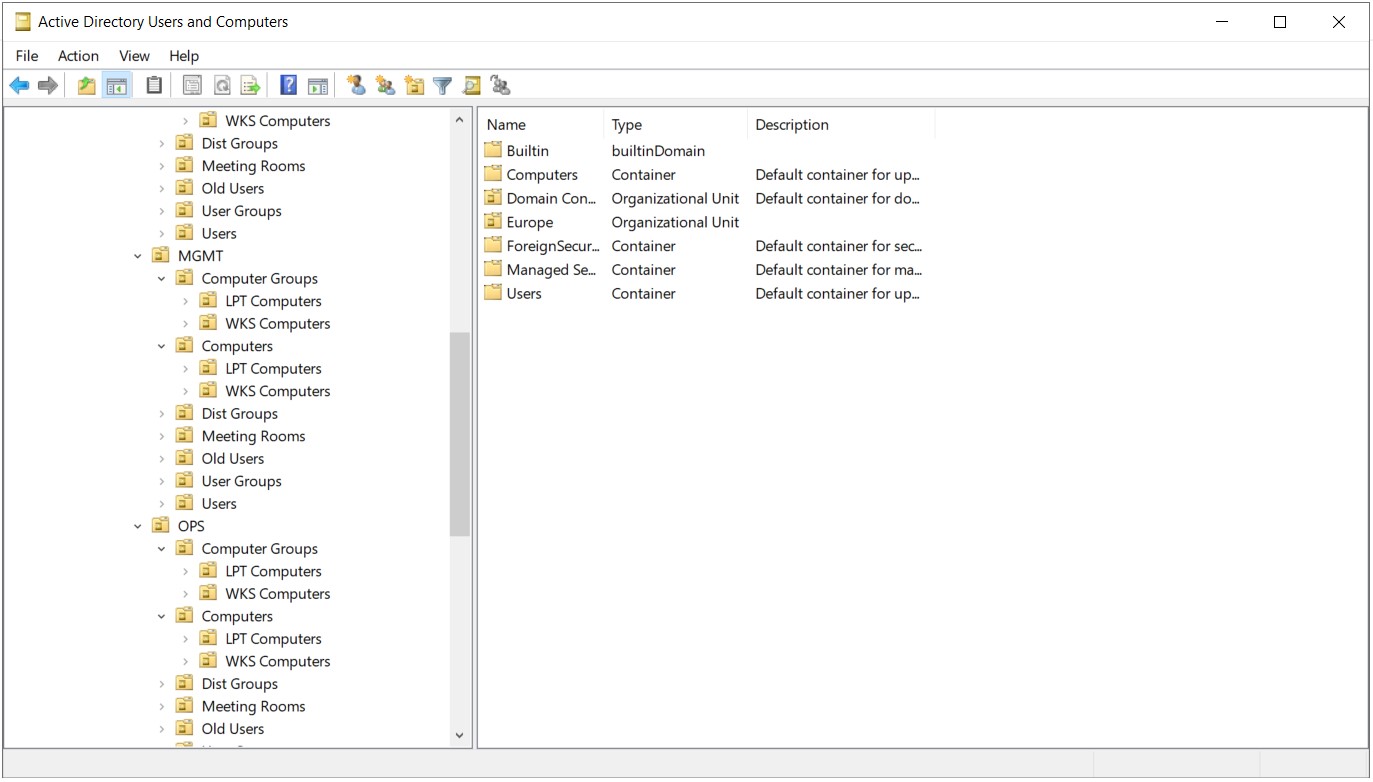Click the Add to group toolbar icon
1373x782 pixels.
(501, 86)
